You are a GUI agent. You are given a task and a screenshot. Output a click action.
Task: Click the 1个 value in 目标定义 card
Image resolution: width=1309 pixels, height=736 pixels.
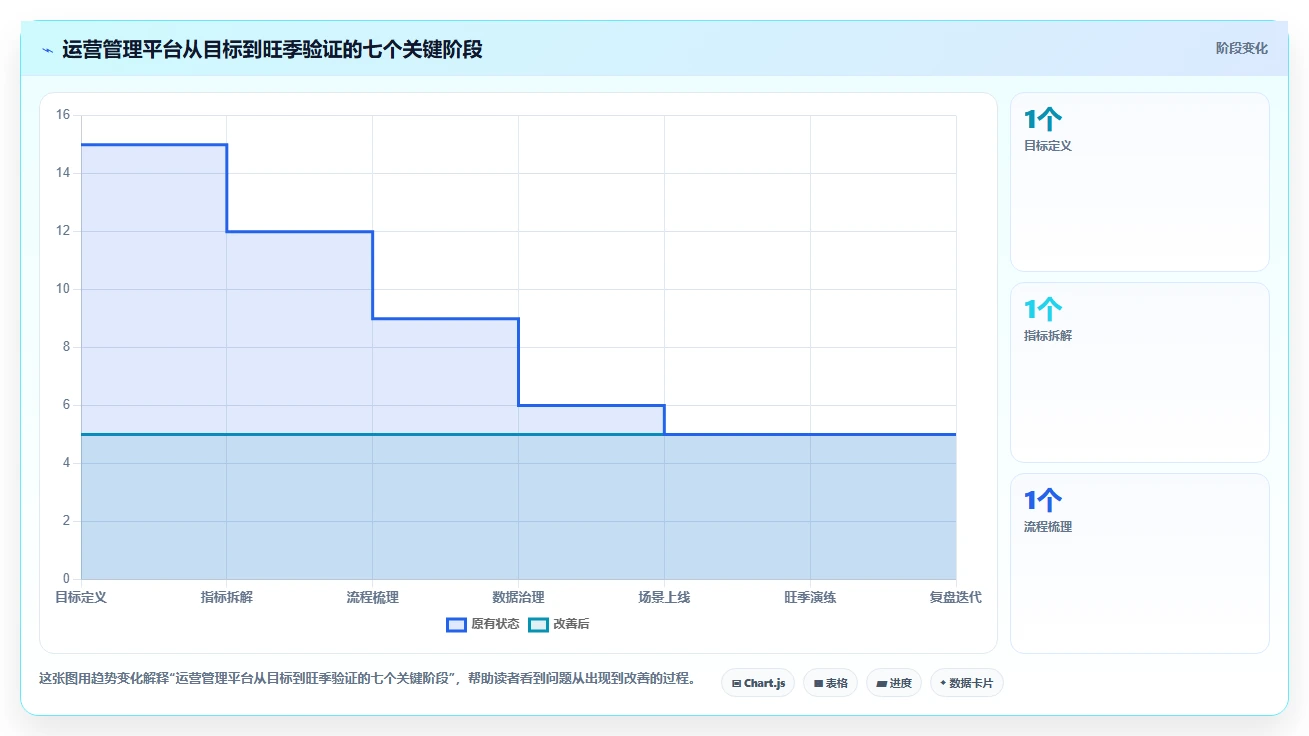coord(1042,120)
